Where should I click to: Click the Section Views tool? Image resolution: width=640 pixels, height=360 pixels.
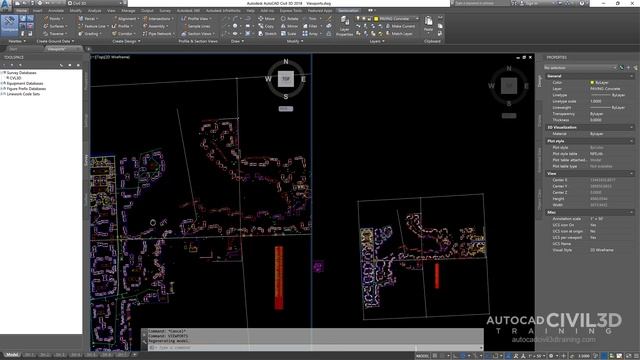tap(198, 34)
